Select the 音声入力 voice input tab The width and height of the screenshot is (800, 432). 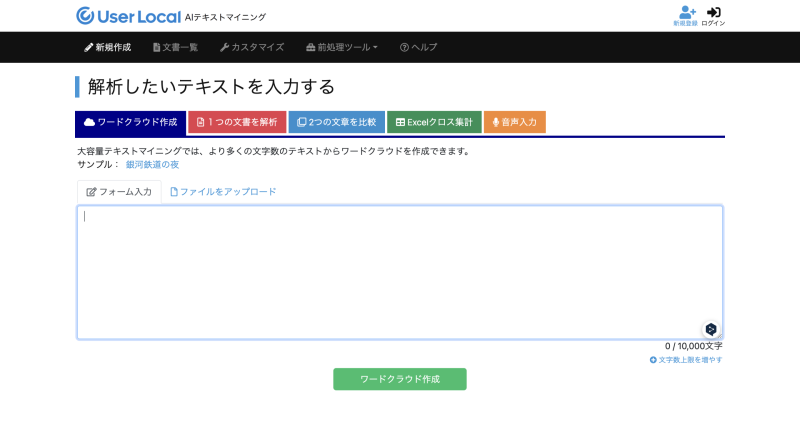[515, 122]
